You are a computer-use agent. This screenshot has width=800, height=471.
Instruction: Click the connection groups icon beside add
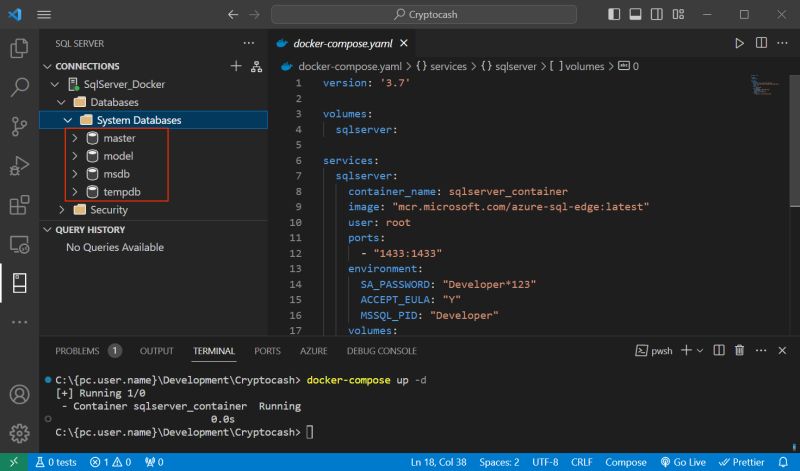coord(257,66)
